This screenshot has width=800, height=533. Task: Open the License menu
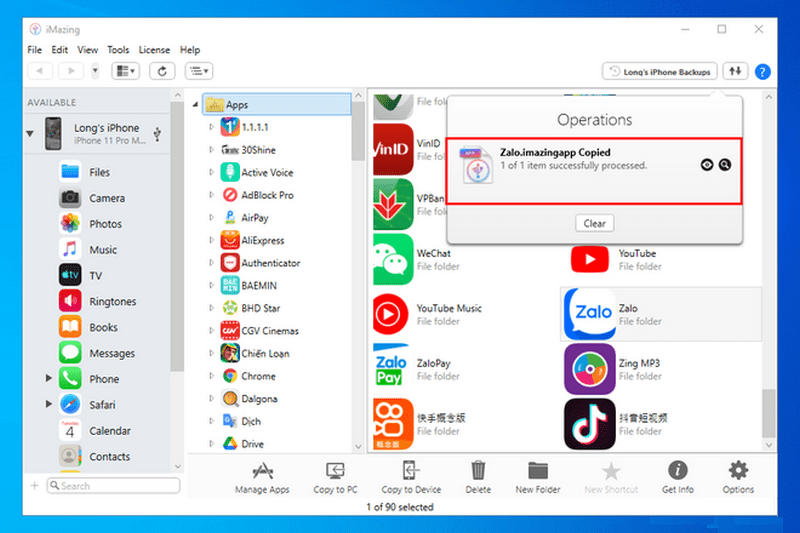[154, 50]
